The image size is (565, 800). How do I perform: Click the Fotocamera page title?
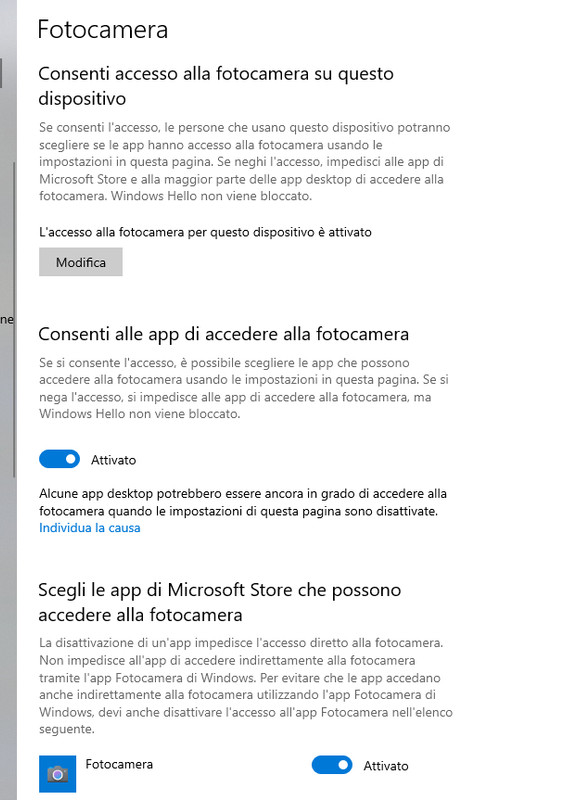coord(103,29)
